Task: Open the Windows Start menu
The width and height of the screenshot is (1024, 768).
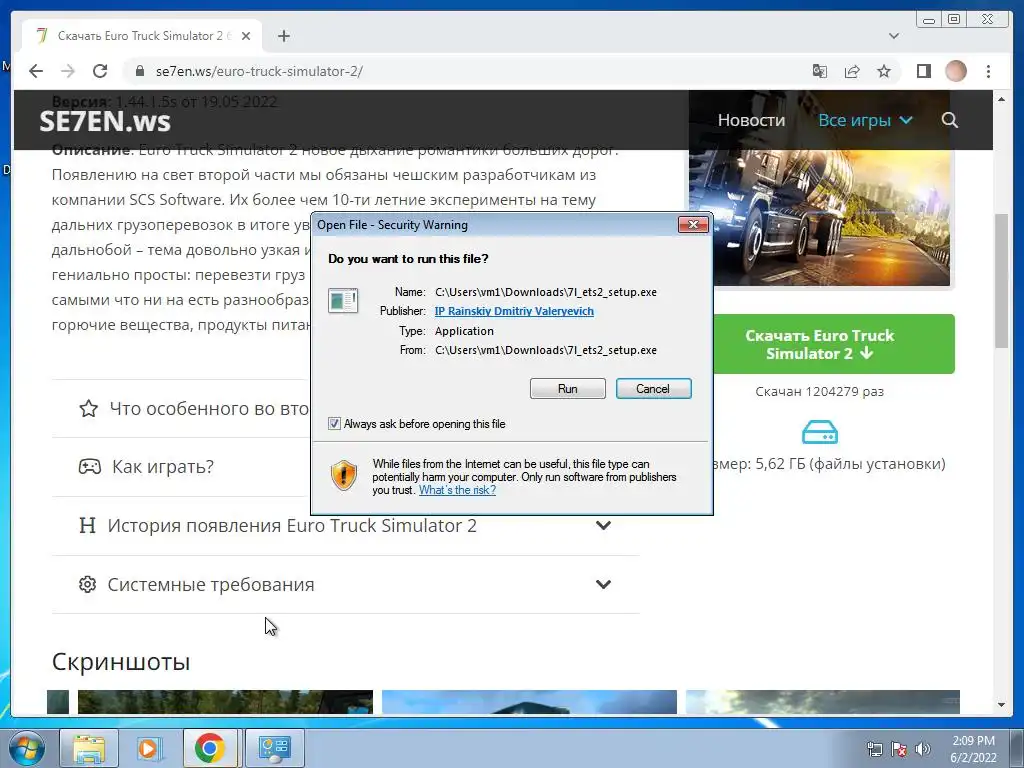Action: [x=27, y=748]
